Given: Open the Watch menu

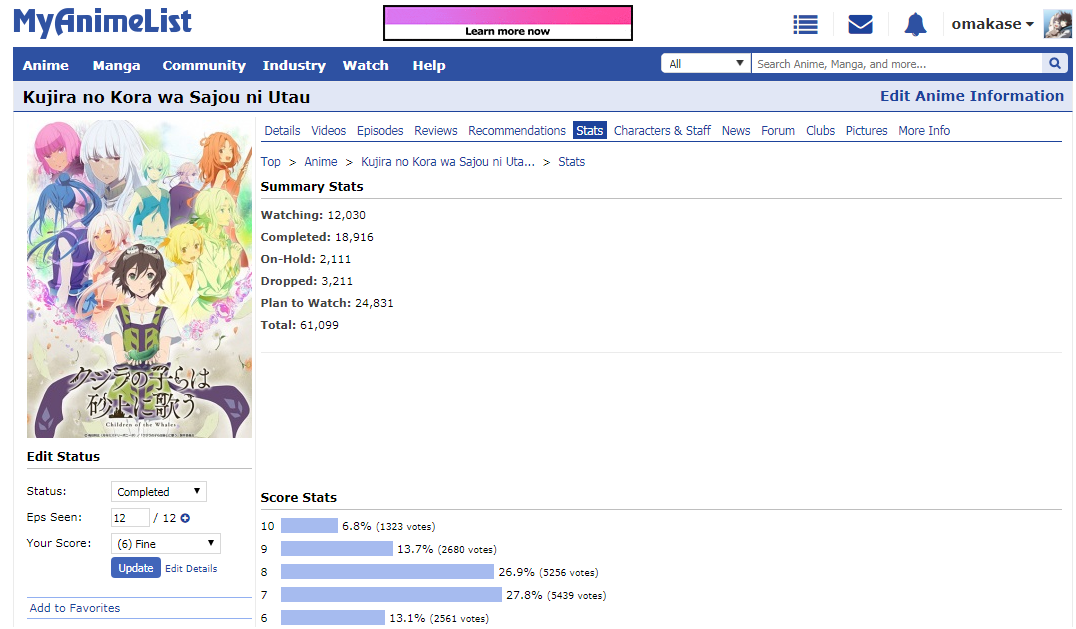Looking at the screenshot, I should point(365,65).
